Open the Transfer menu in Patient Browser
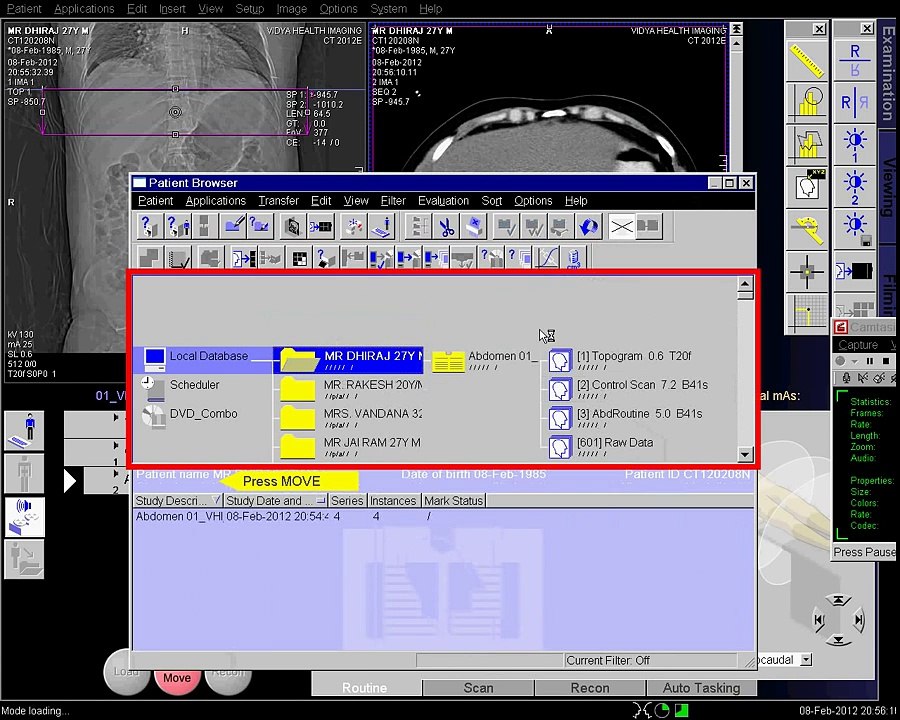The width and height of the screenshot is (900, 720). [x=278, y=200]
